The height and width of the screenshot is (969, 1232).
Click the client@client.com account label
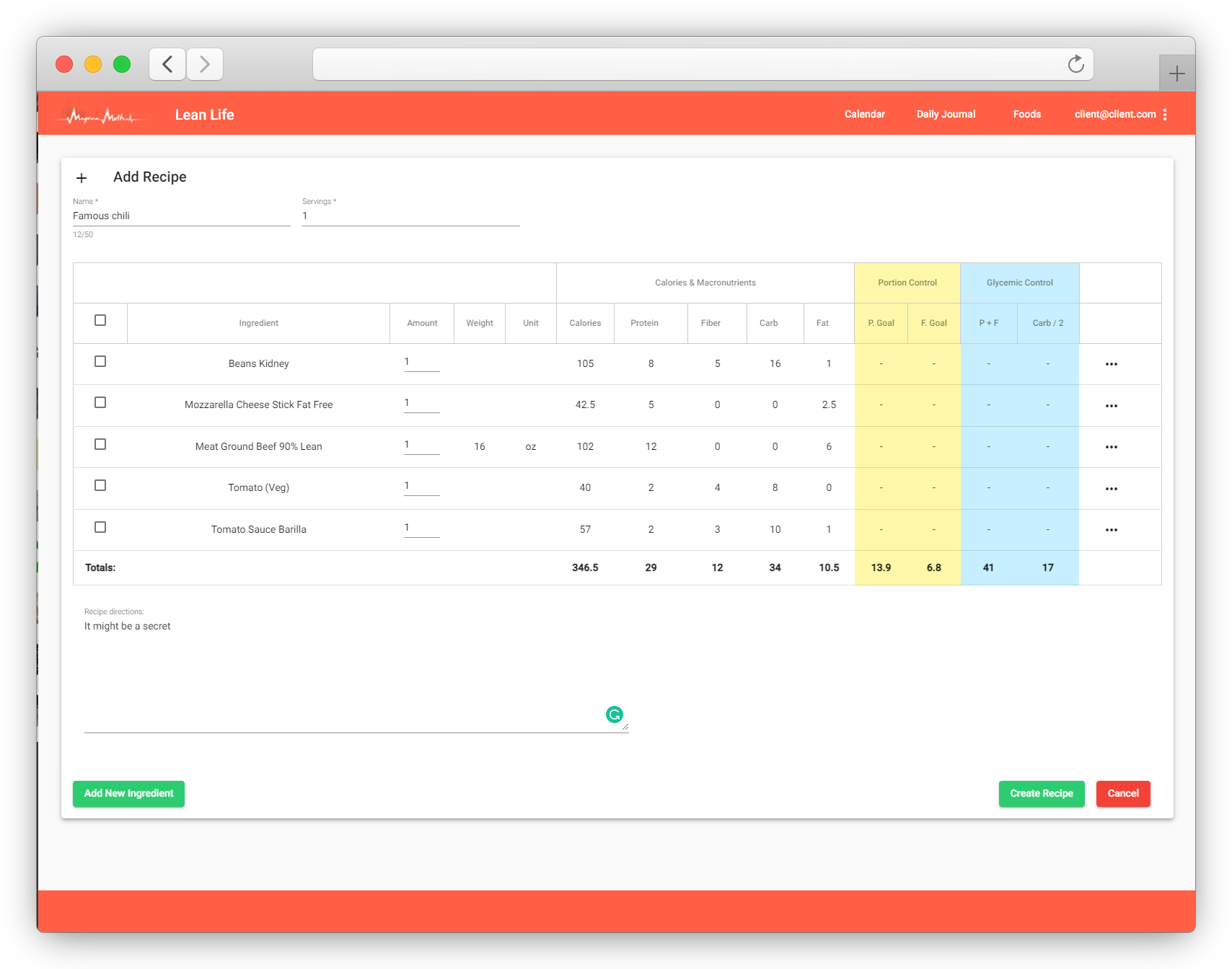click(x=1115, y=114)
